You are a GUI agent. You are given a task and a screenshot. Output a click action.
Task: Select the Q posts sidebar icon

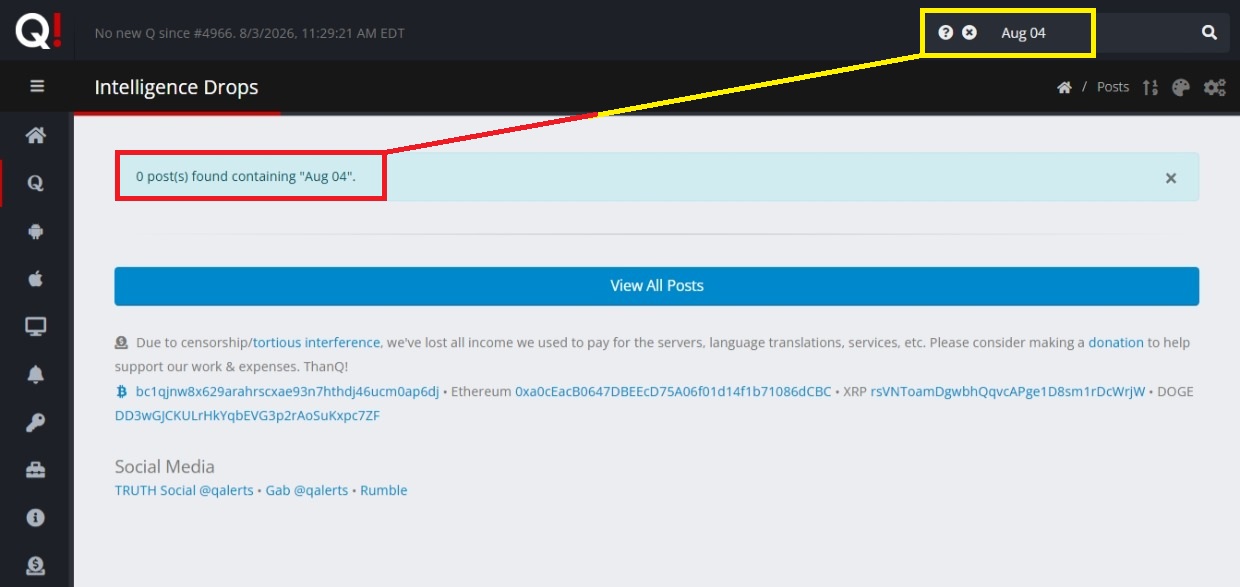(36, 183)
